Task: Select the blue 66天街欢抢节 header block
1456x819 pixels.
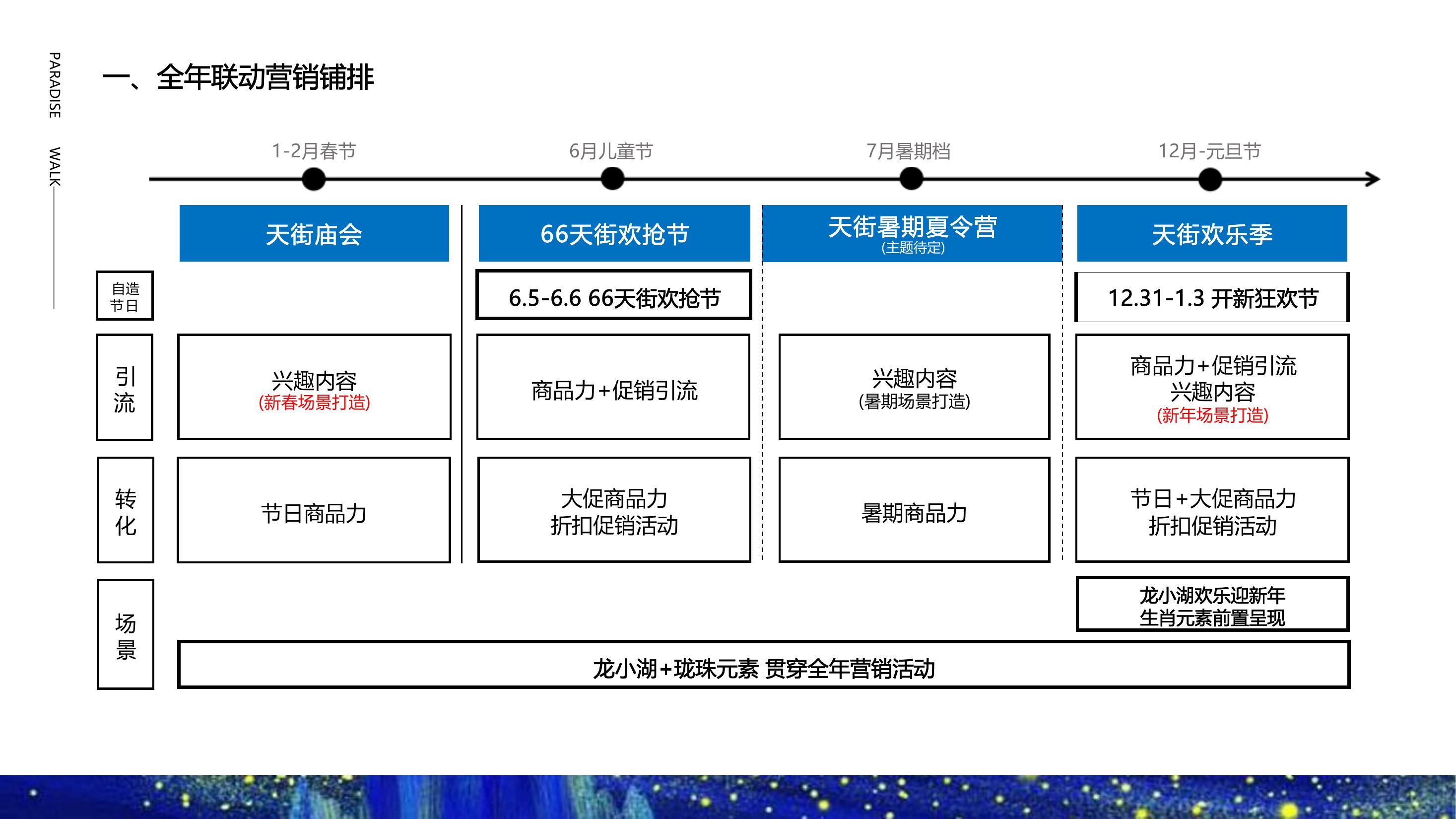Action: (x=614, y=233)
